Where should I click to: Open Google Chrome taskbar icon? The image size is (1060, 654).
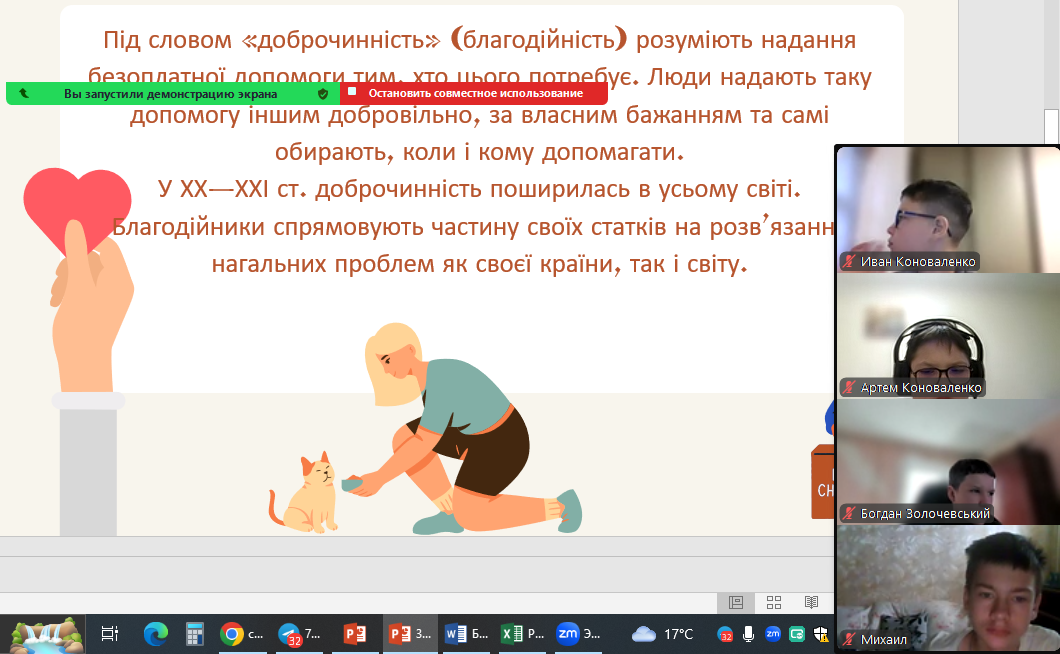(x=240, y=633)
